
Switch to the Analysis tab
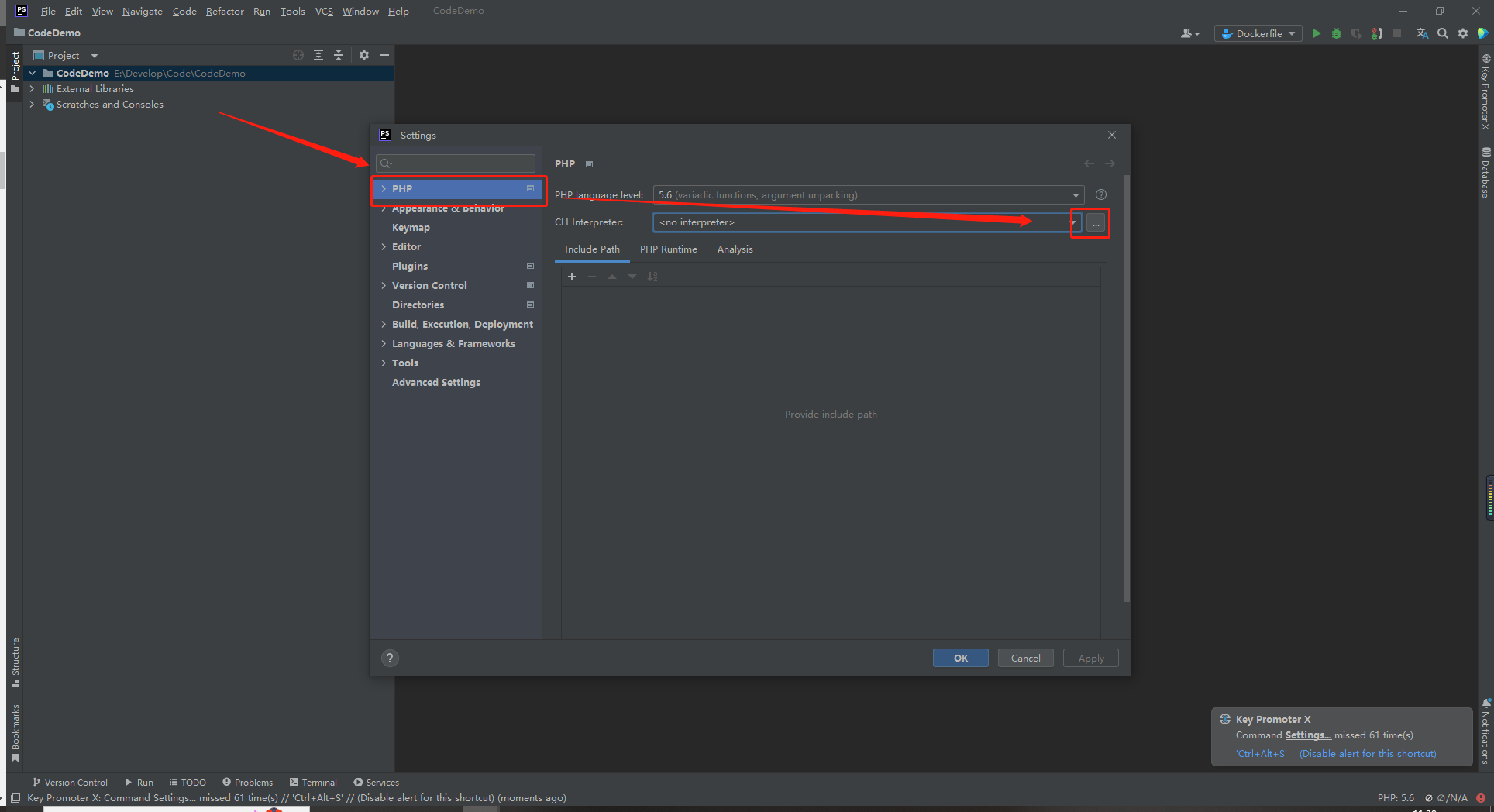735,249
